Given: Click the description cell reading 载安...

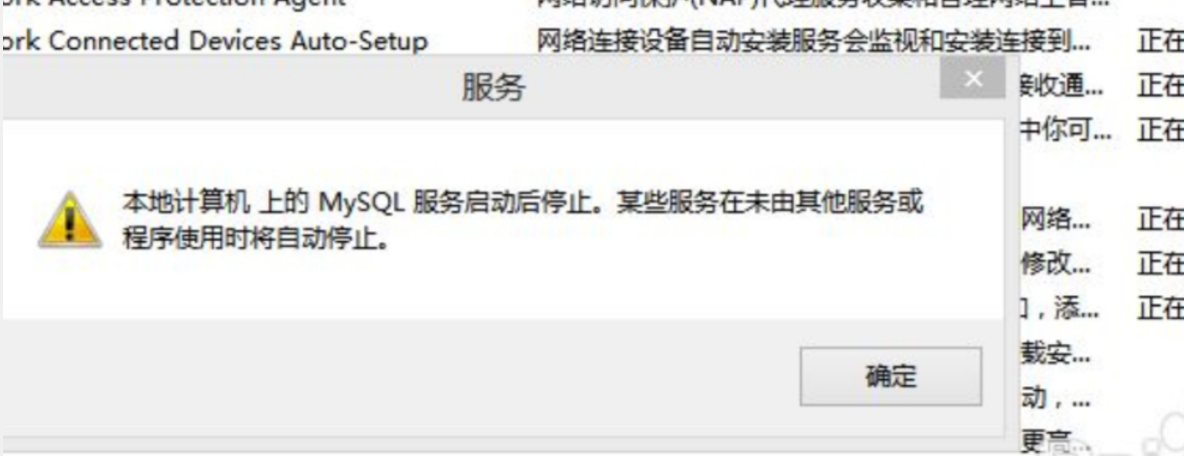Looking at the screenshot, I should tap(1056, 353).
